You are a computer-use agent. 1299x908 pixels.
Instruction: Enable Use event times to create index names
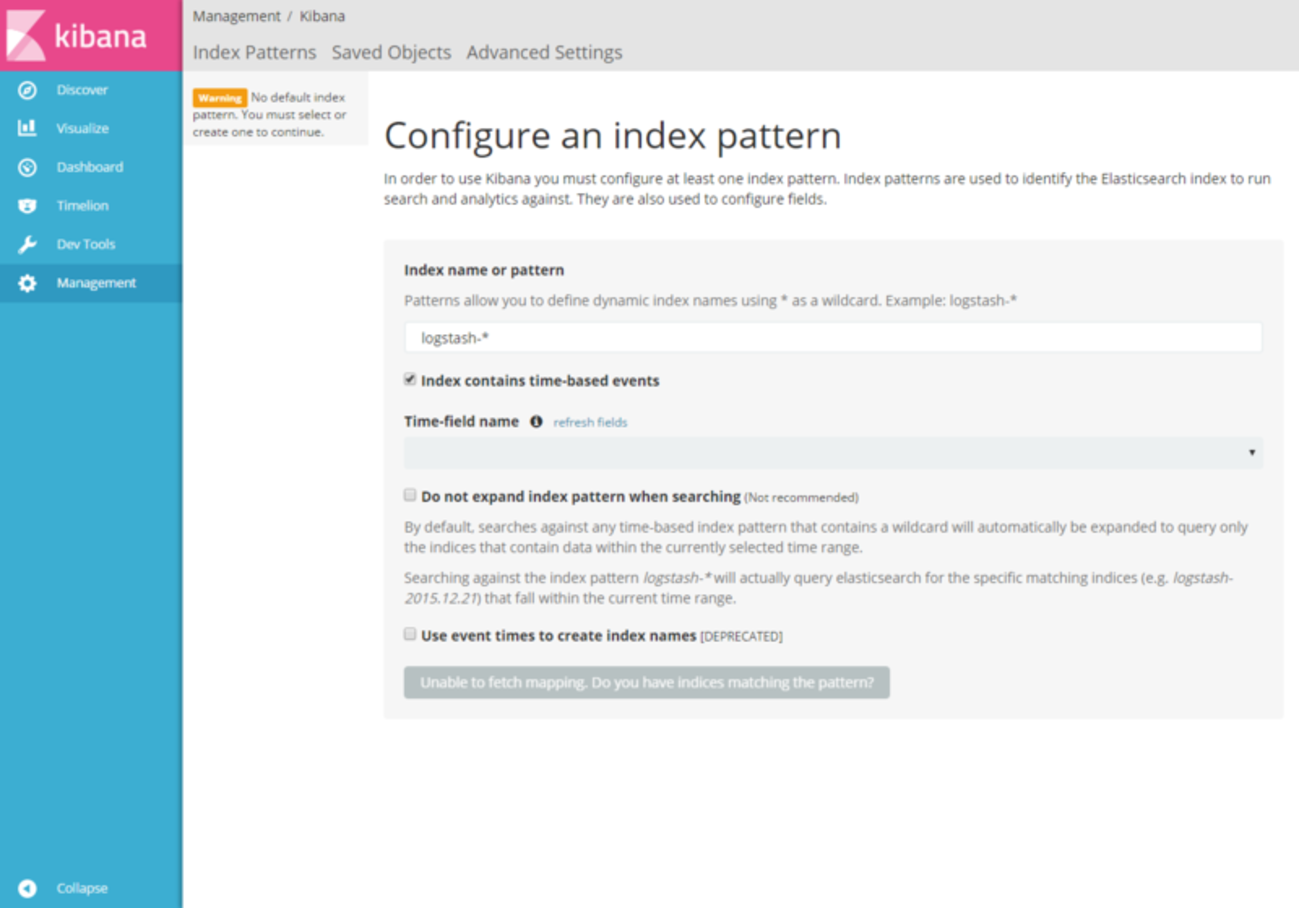410,634
